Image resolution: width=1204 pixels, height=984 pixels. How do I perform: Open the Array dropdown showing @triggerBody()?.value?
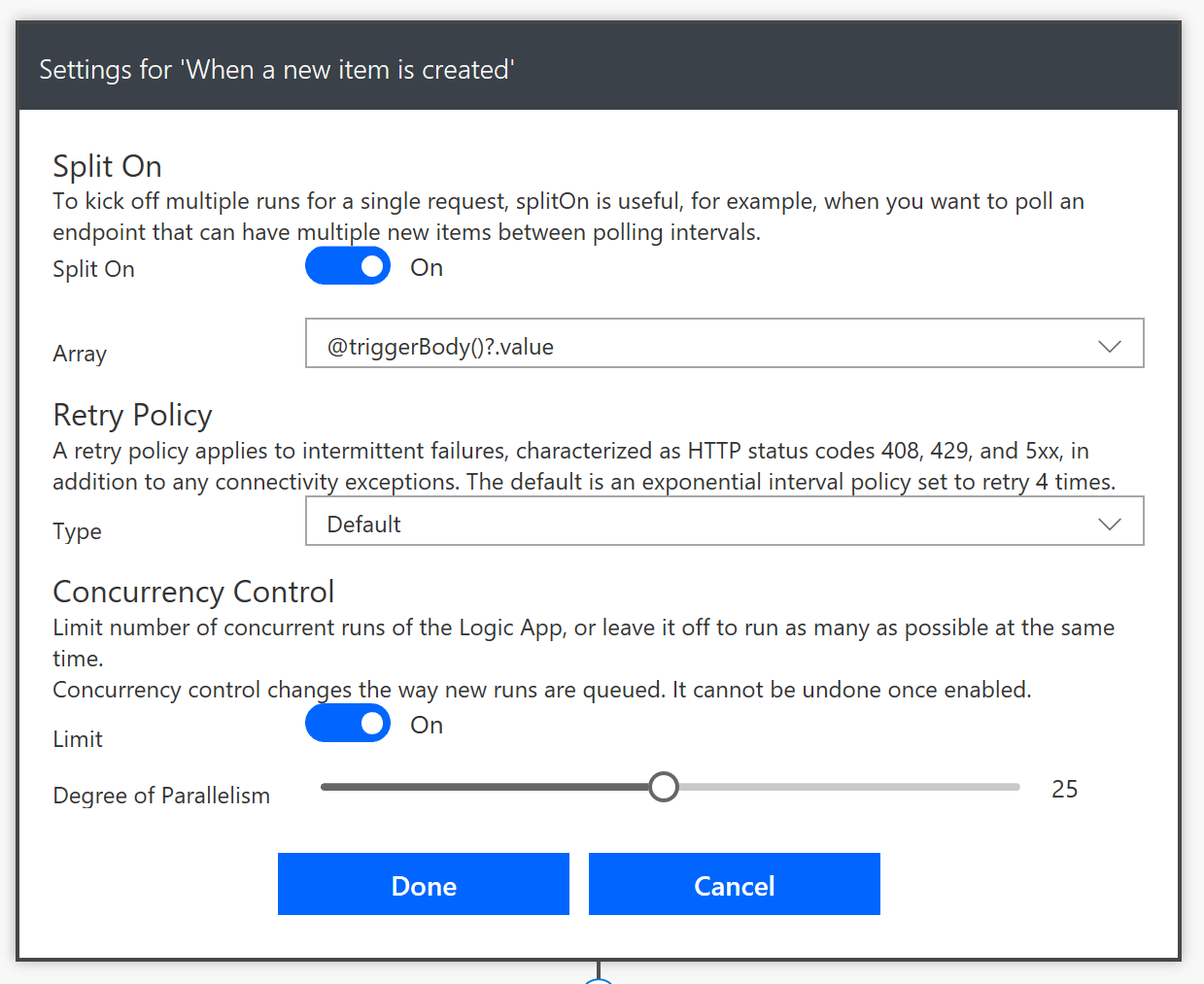point(725,343)
